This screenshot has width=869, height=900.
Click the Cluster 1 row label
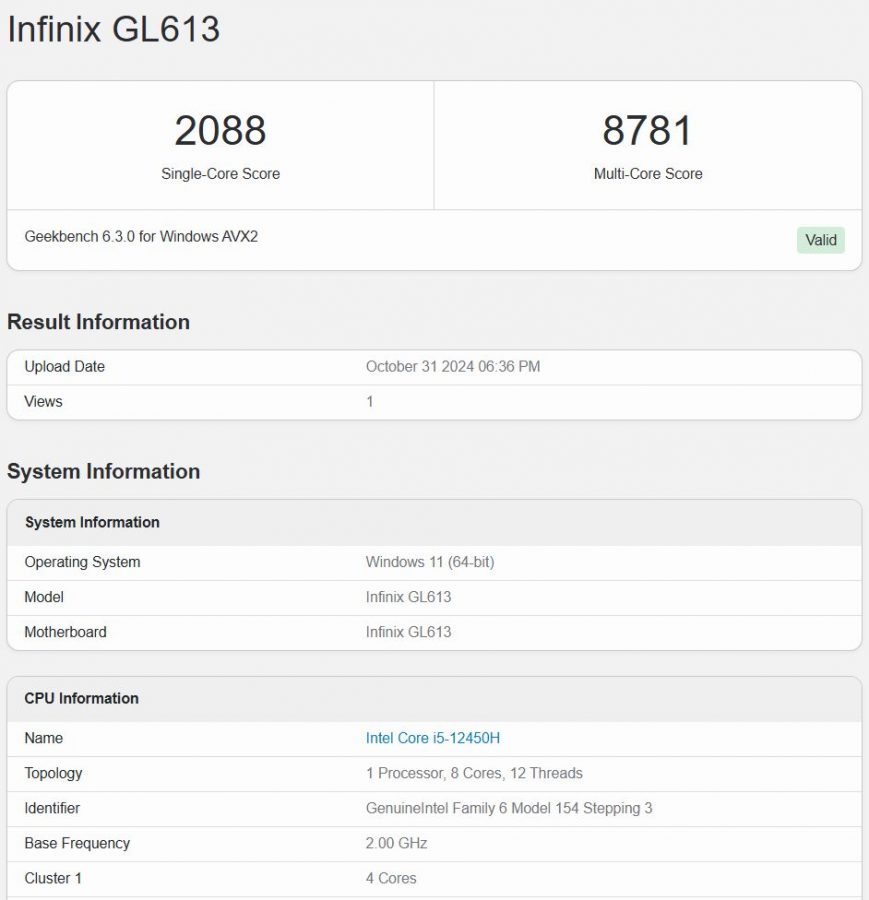[x=53, y=878]
